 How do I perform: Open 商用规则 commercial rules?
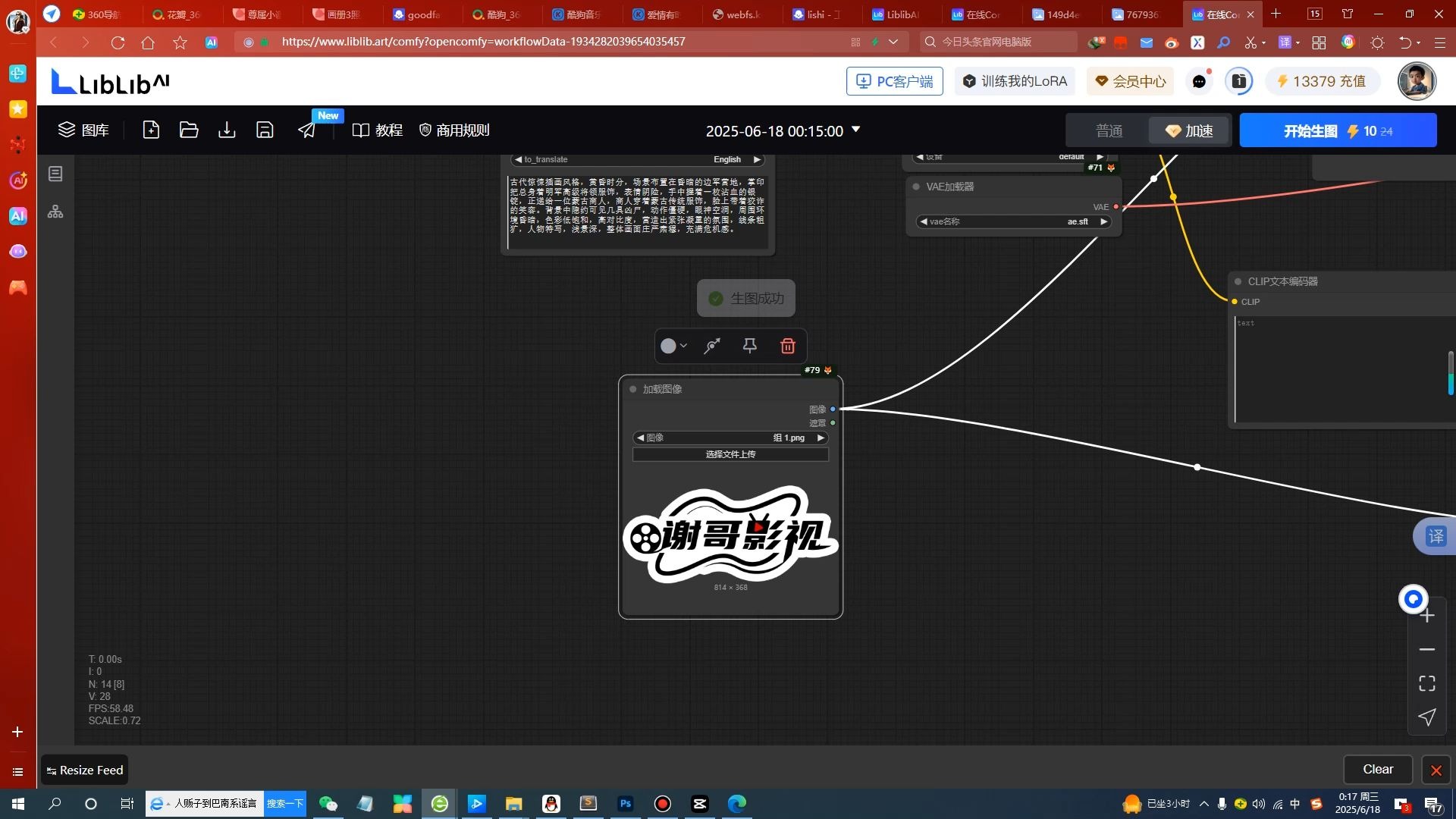click(454, 130)
